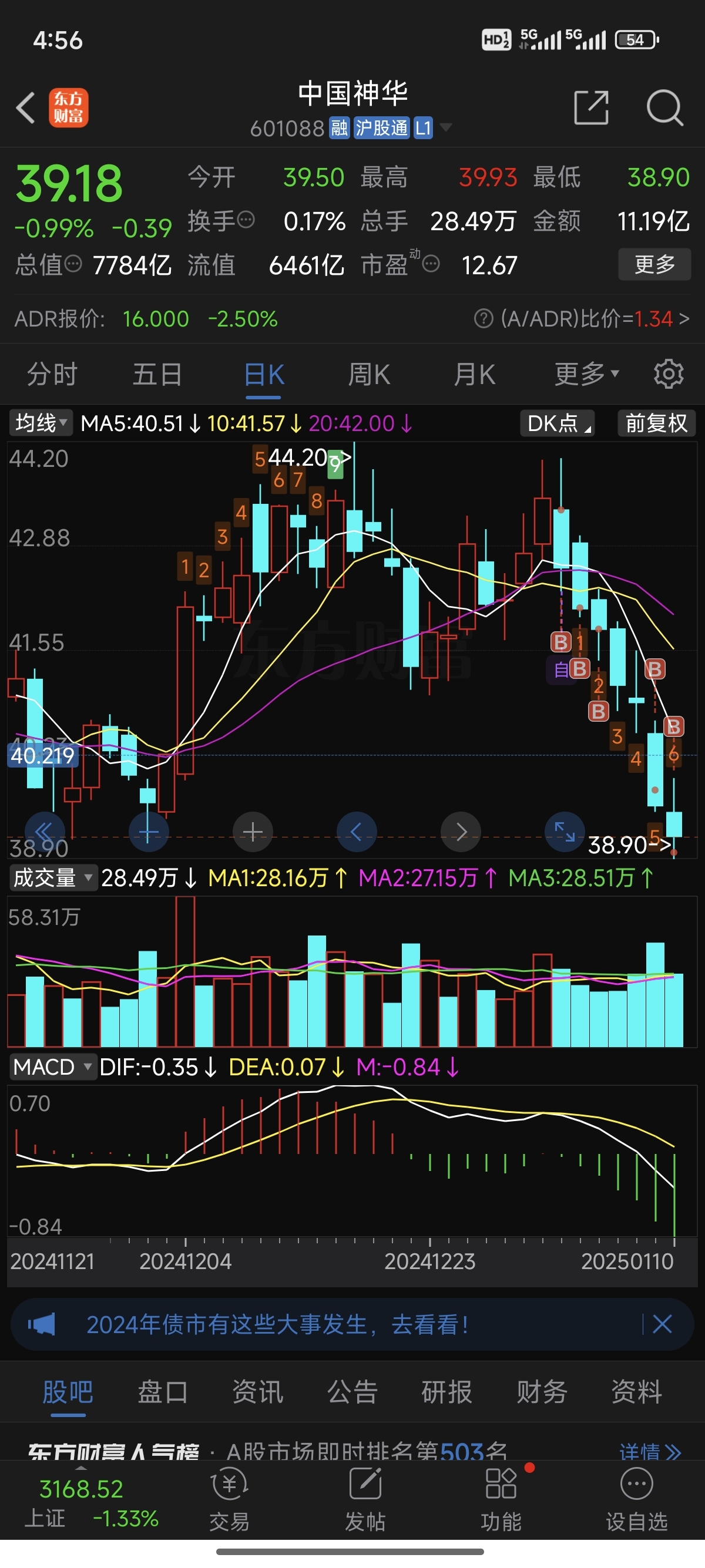Expand chart to fullscreen icon
Viewport: 705px width, 1568px height.
click(x=565, y=832)
